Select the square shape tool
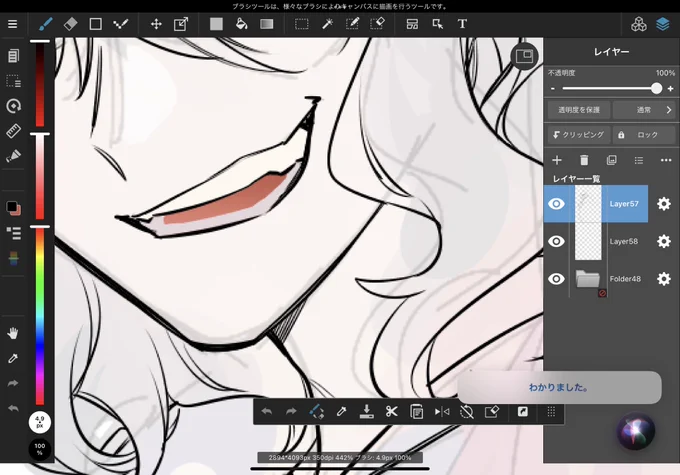Viewport: 680px width, 475px height. tap(95, 24)
